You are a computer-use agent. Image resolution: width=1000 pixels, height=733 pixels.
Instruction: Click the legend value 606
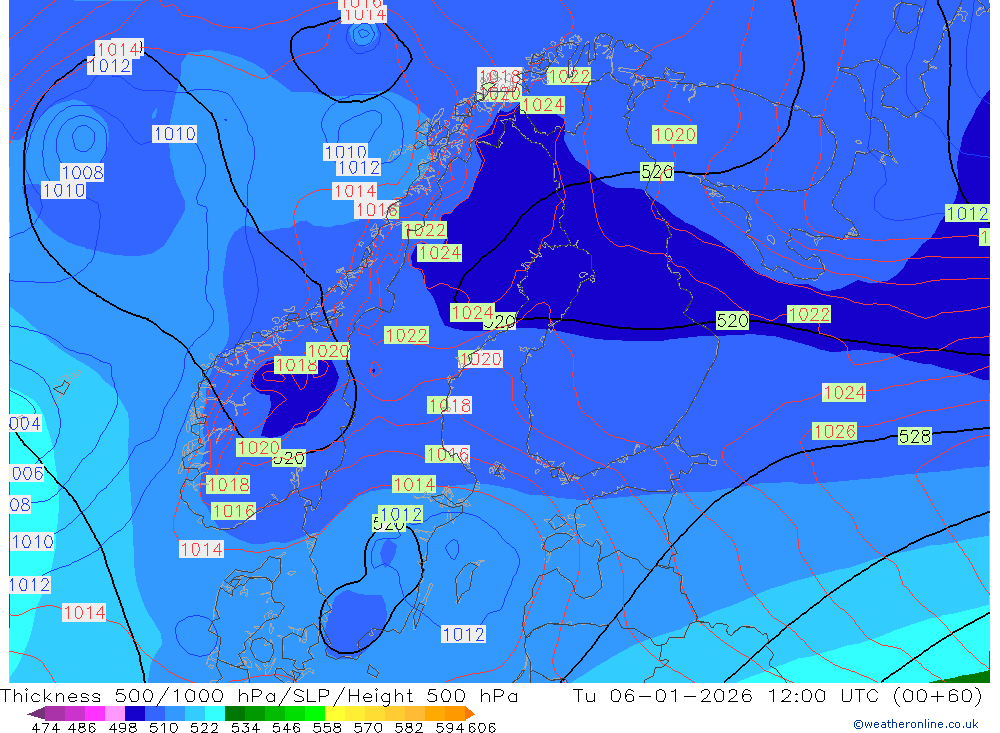(482, 727)
